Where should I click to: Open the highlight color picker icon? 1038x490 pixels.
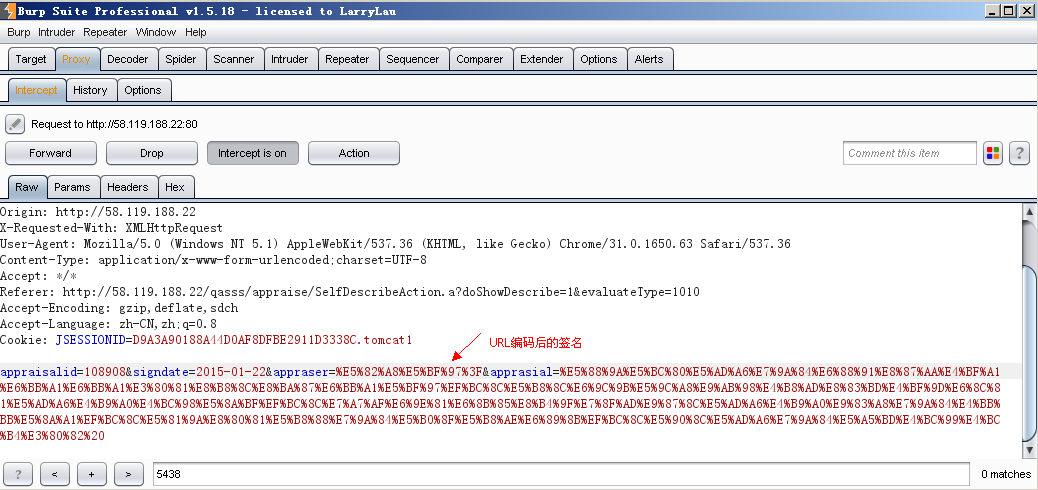click(x=992, y=153)
